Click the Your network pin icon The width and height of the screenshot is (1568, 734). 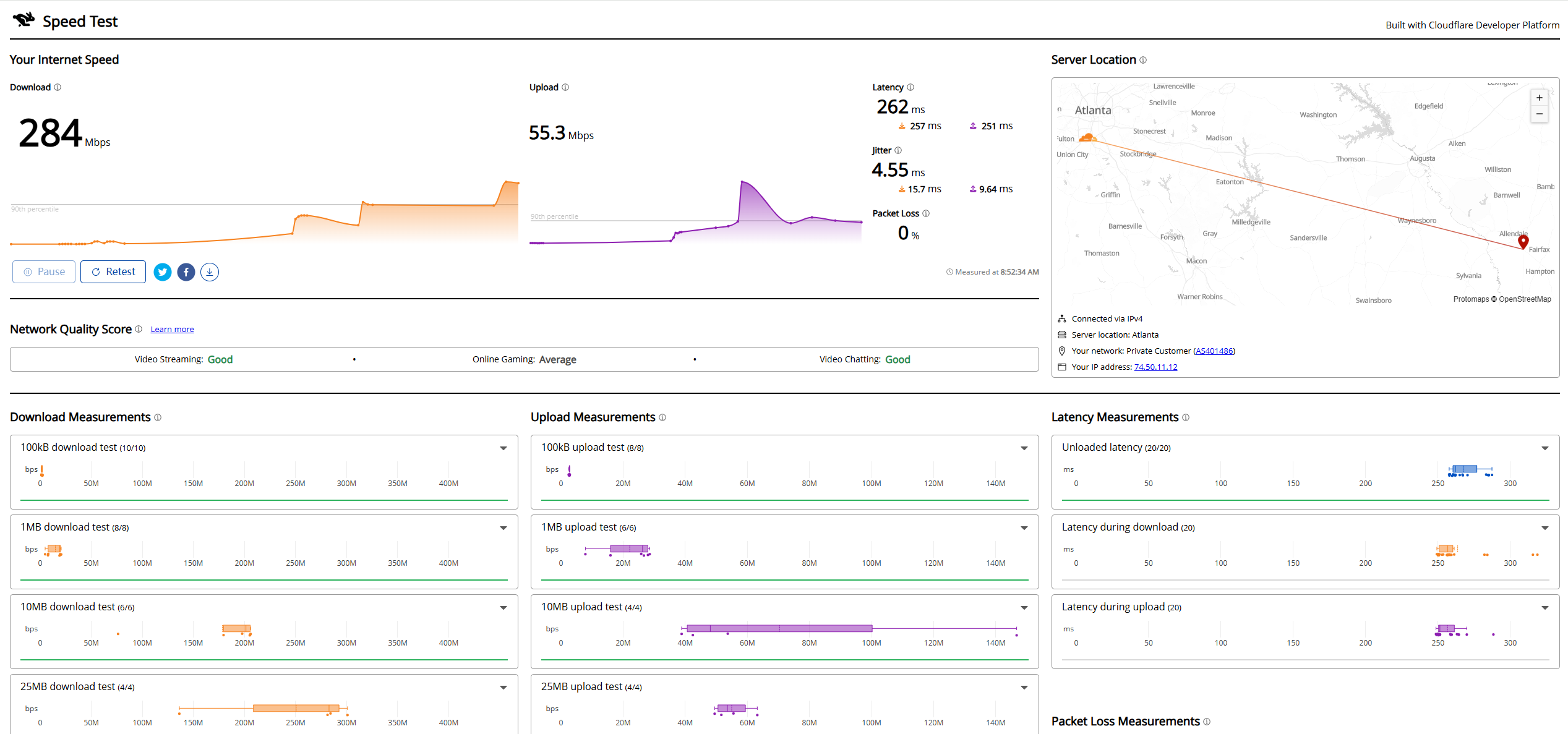1062,351
